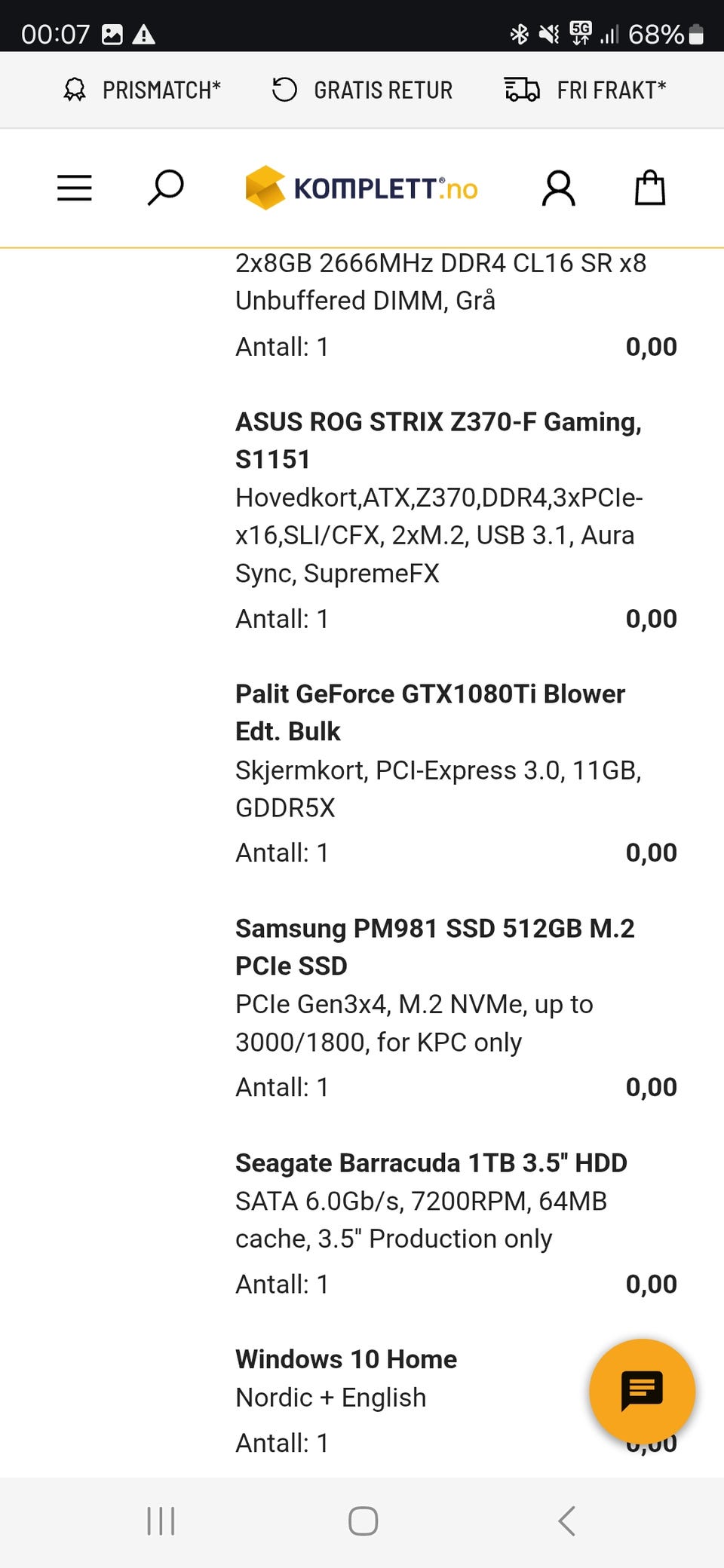The image size is (724, 1568).
Task: Tap the Fri Frakt truck icon
Action: pos(522,90)
